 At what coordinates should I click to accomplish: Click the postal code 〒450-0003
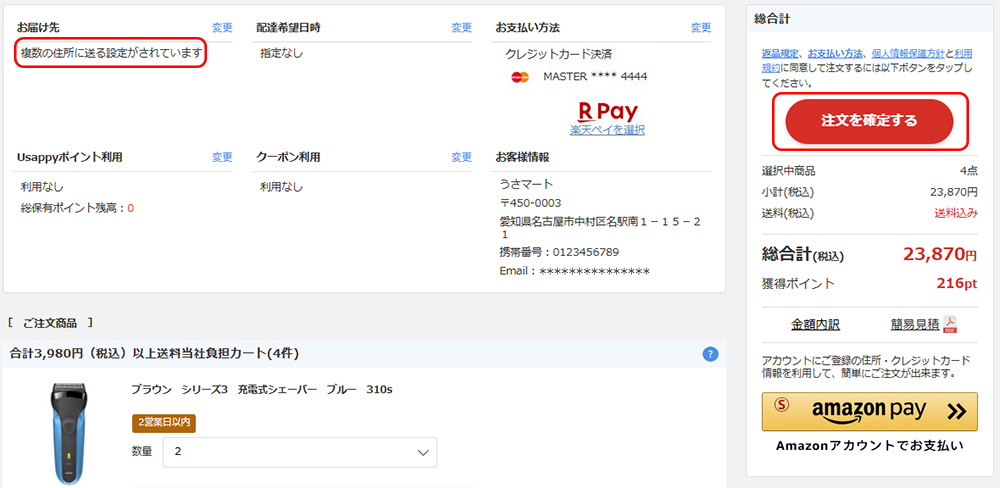531,203
